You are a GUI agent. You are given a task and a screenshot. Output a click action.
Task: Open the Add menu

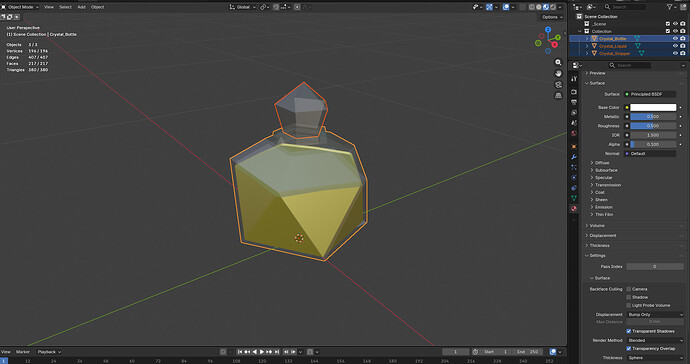81,7
